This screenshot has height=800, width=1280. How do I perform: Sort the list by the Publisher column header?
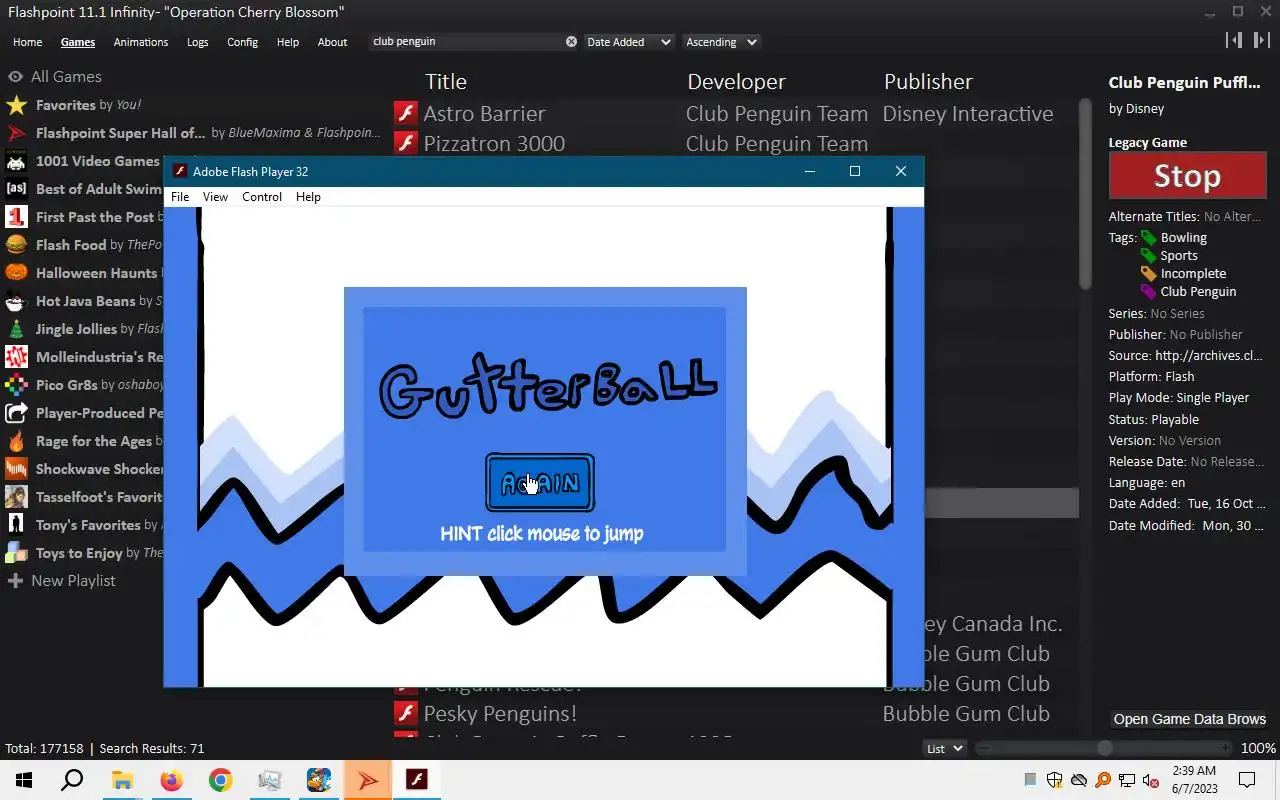point(928,82)
